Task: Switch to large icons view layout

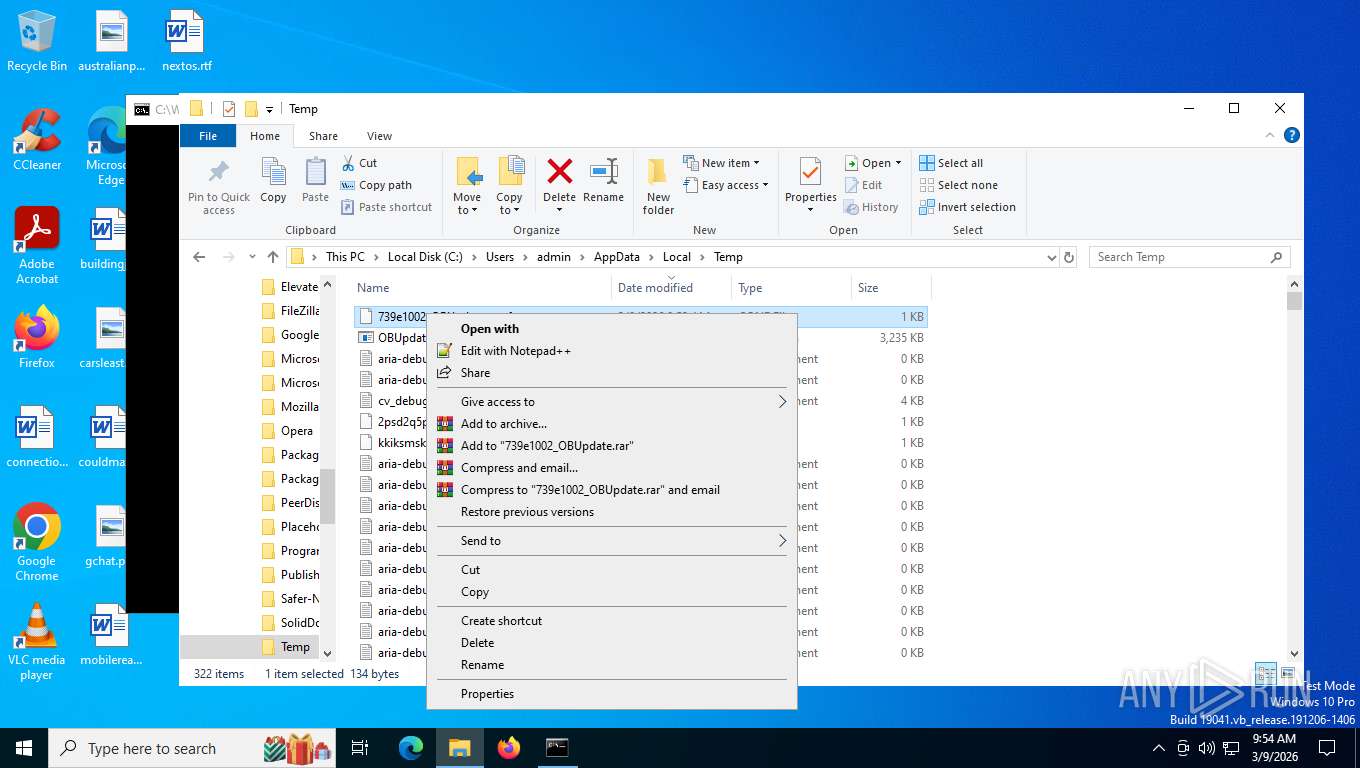Action: click(x=1287, y=674)
